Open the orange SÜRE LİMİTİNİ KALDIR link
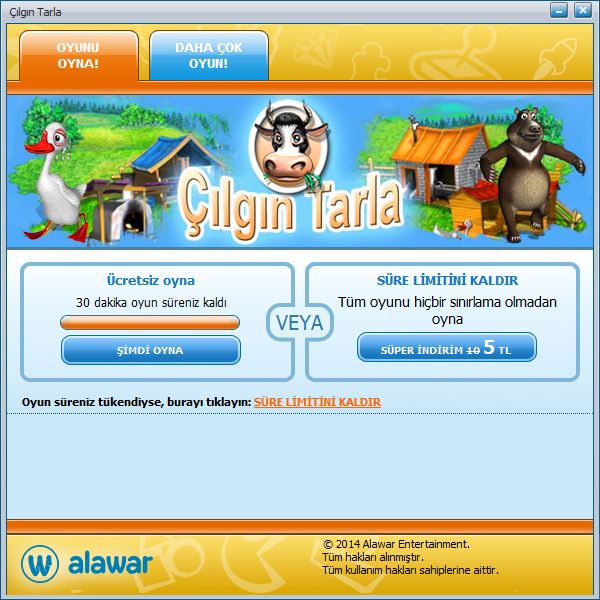This screenshot has height=600, width=600. tap(317, 402)
